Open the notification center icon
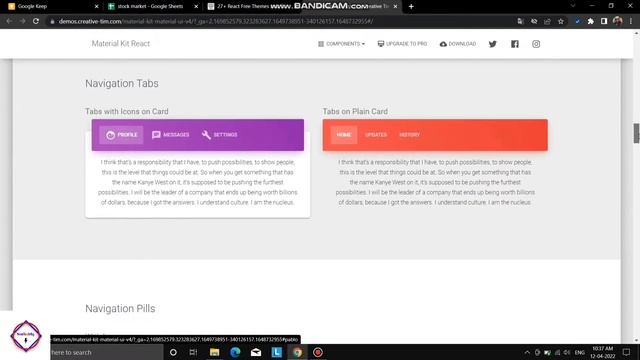The image size is (640, 360). click(x=627, y=352)
